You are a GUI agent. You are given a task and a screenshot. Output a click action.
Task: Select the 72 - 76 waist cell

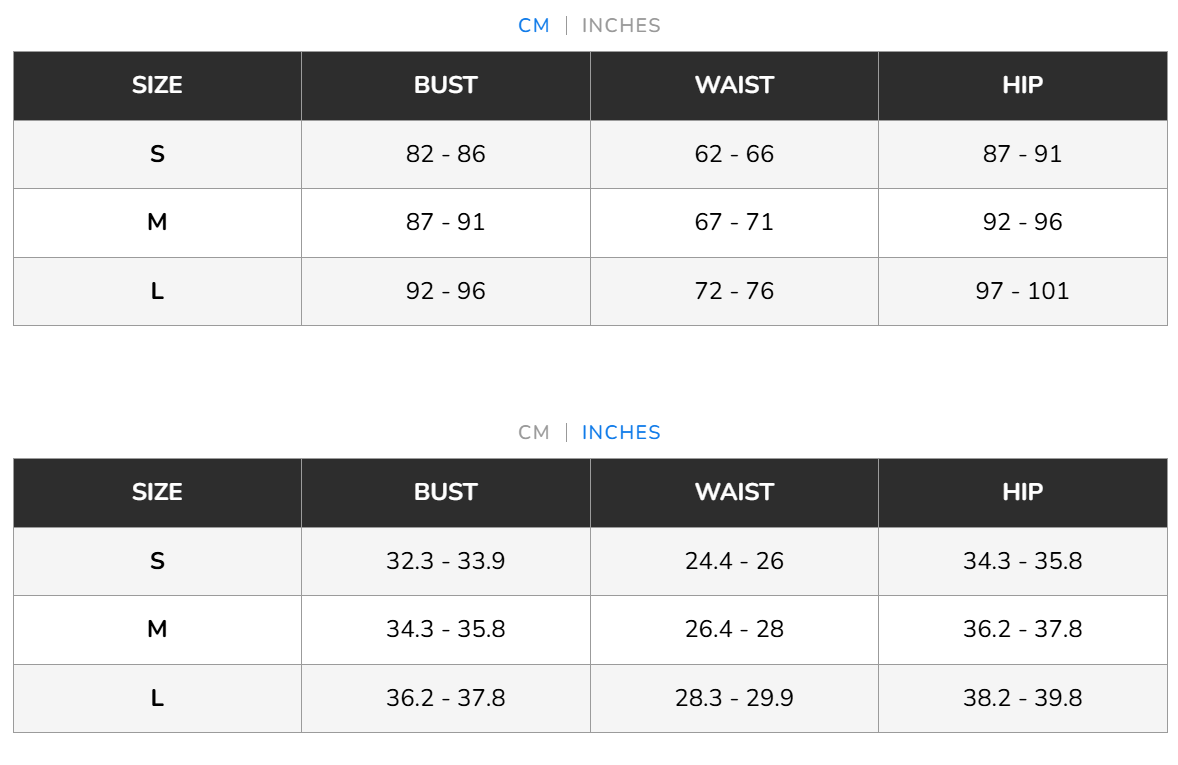[734, 291]
